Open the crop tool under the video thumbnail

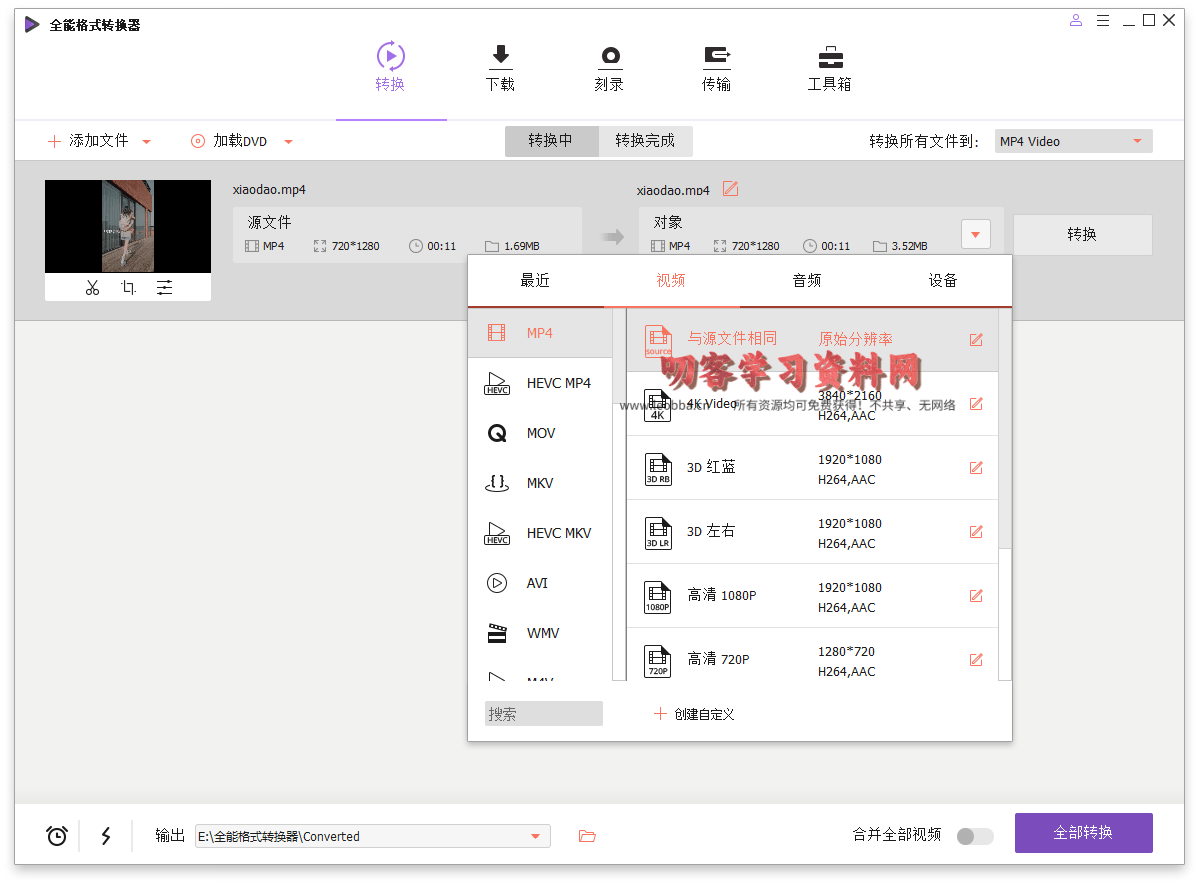tap(128, 288)
